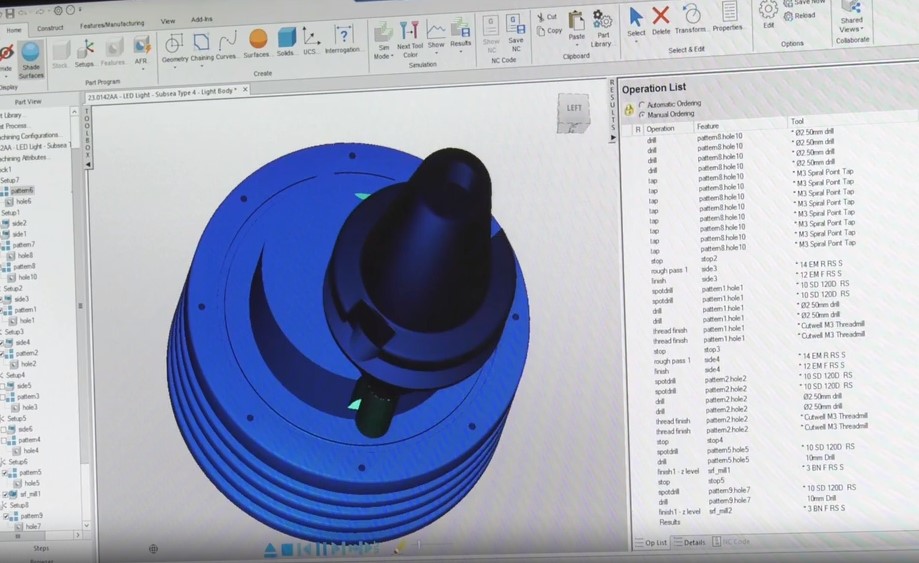The height and width of the screenshot is (563, 919).
Task: Open the Select dropdown arrow
Action: pyautogui.click(x=637, y=42)
